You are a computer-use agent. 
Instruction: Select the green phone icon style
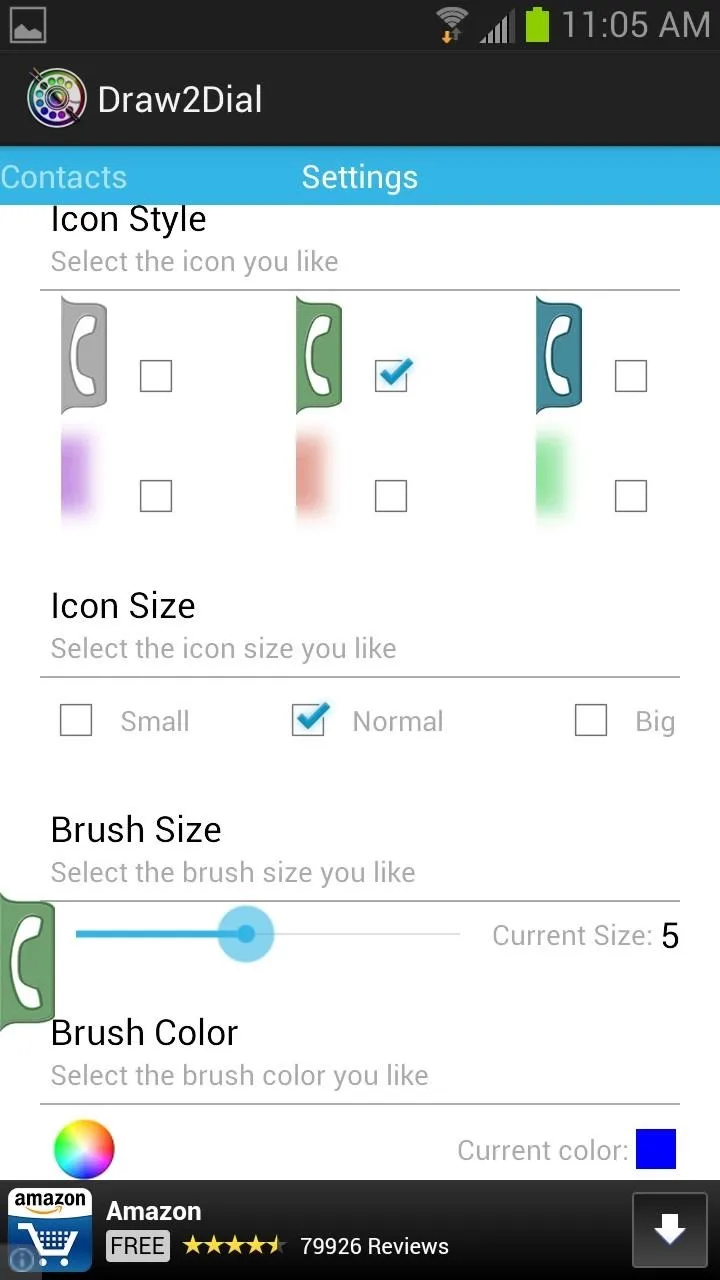pyautogui.click(x=319, y=355)
